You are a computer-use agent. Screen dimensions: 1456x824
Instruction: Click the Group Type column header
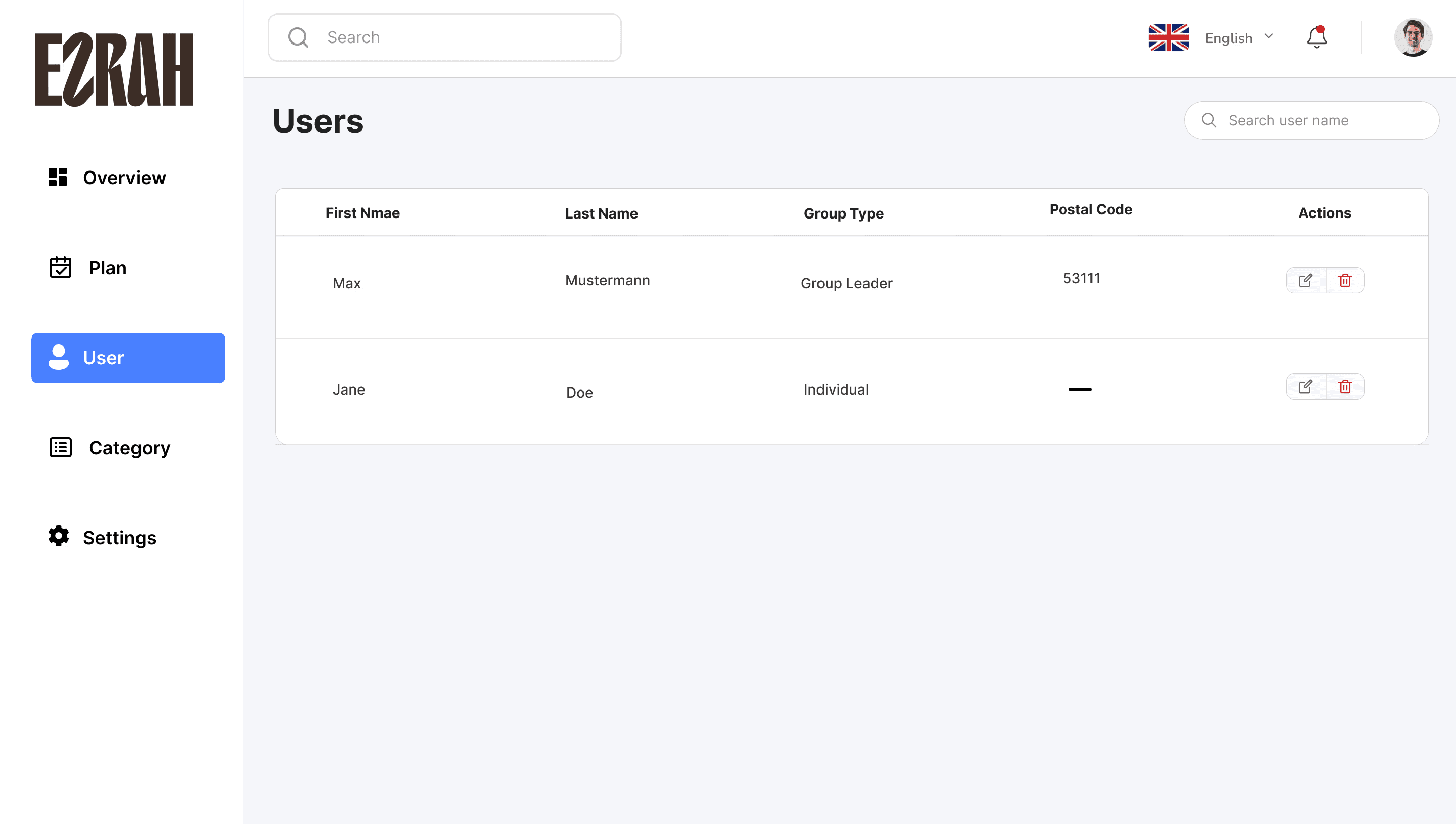[843, 213]
